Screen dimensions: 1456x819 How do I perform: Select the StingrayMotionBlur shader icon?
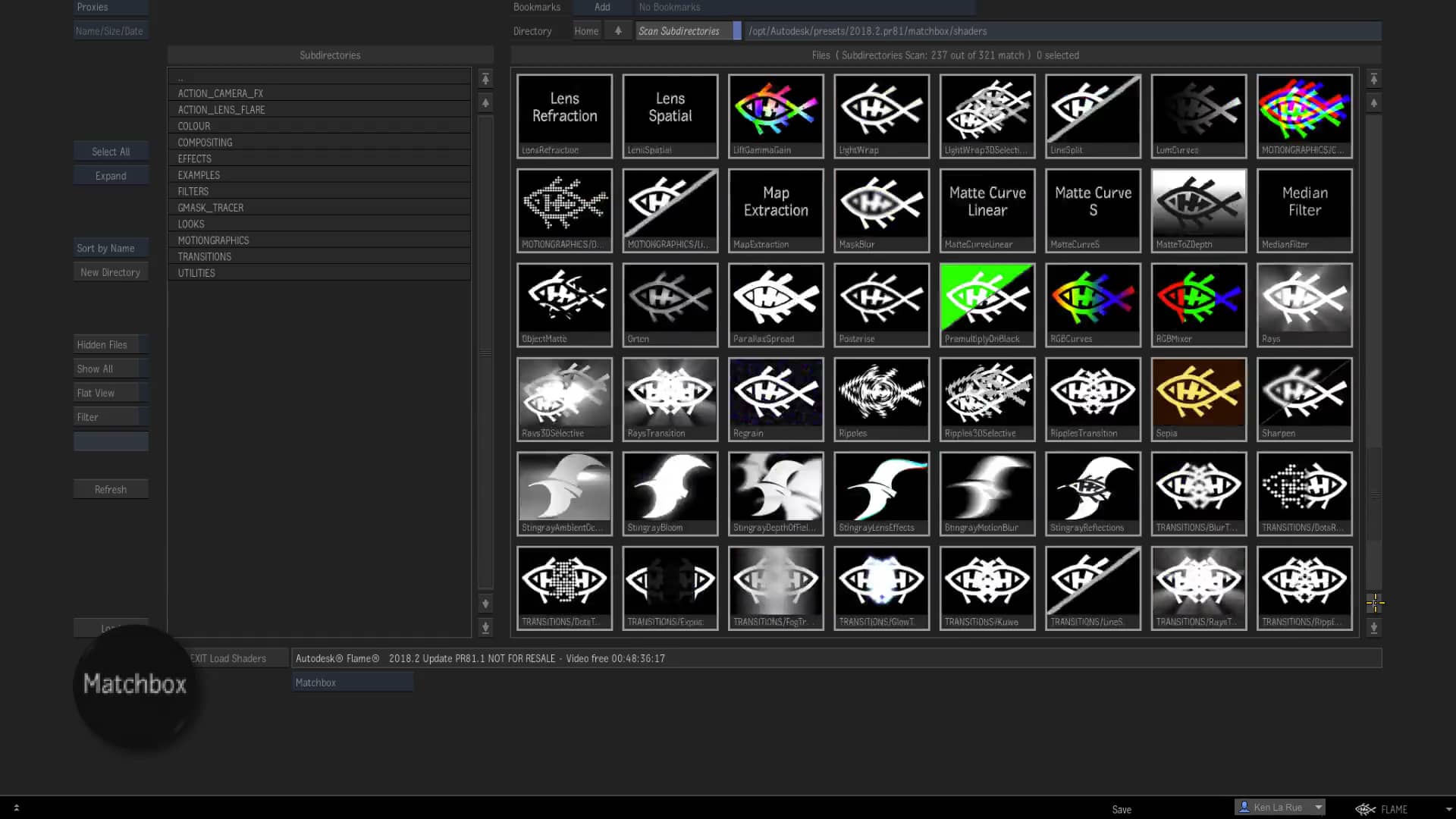pos(987,493)
